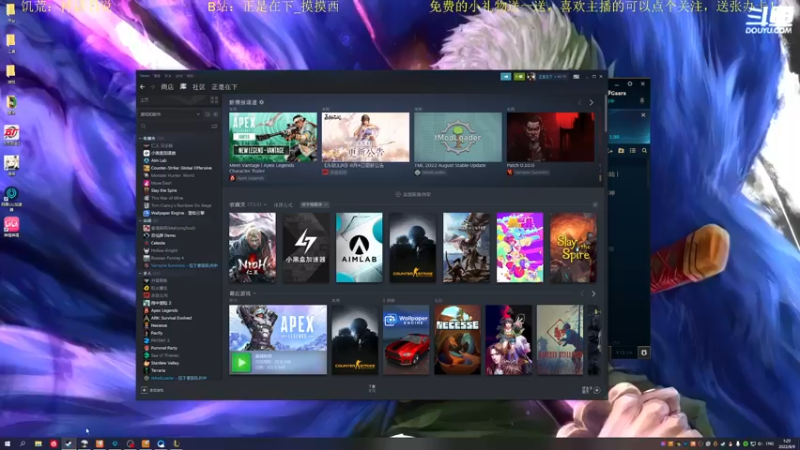
Task: Open the Slay the Spire cover
Action: coord(573,247)
